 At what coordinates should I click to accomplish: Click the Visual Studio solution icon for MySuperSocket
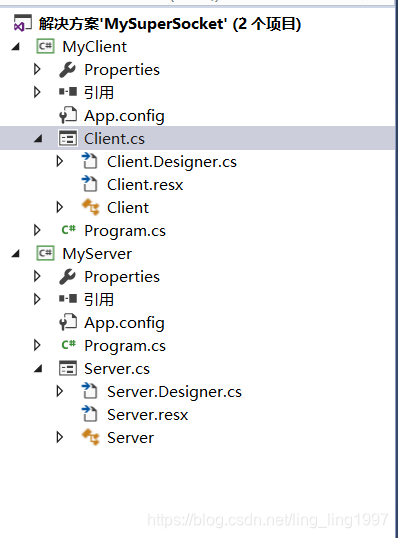[x=22, y=24]
